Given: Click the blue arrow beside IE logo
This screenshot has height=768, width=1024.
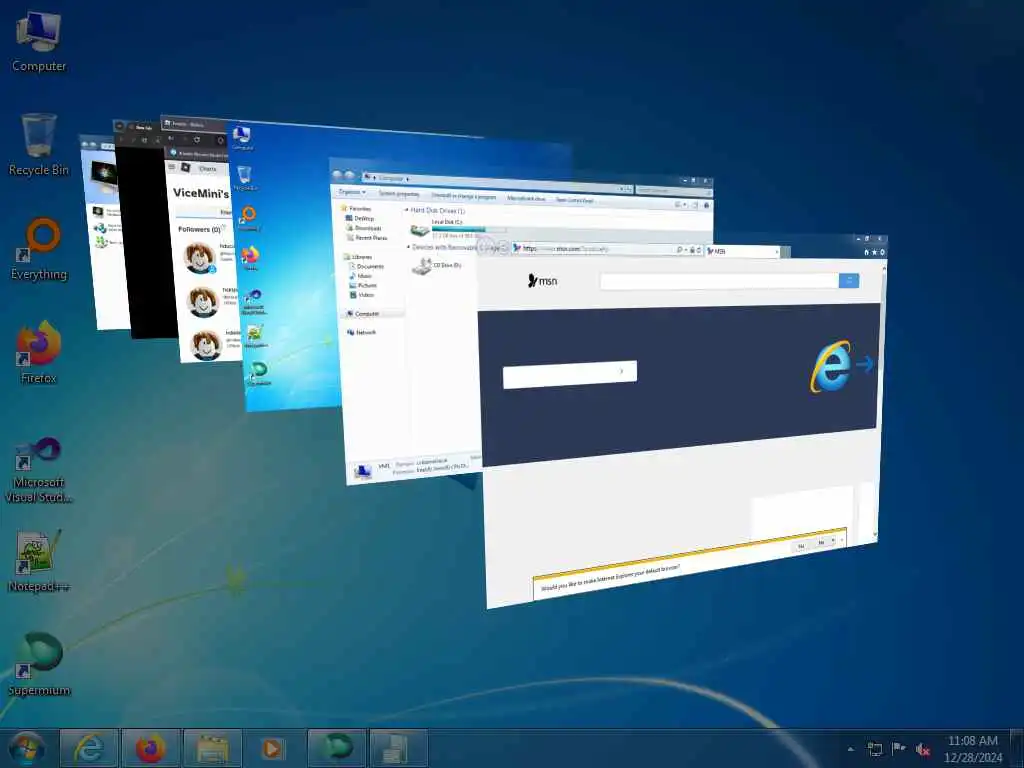Looking at the screenshot, I should pos(865,364).
